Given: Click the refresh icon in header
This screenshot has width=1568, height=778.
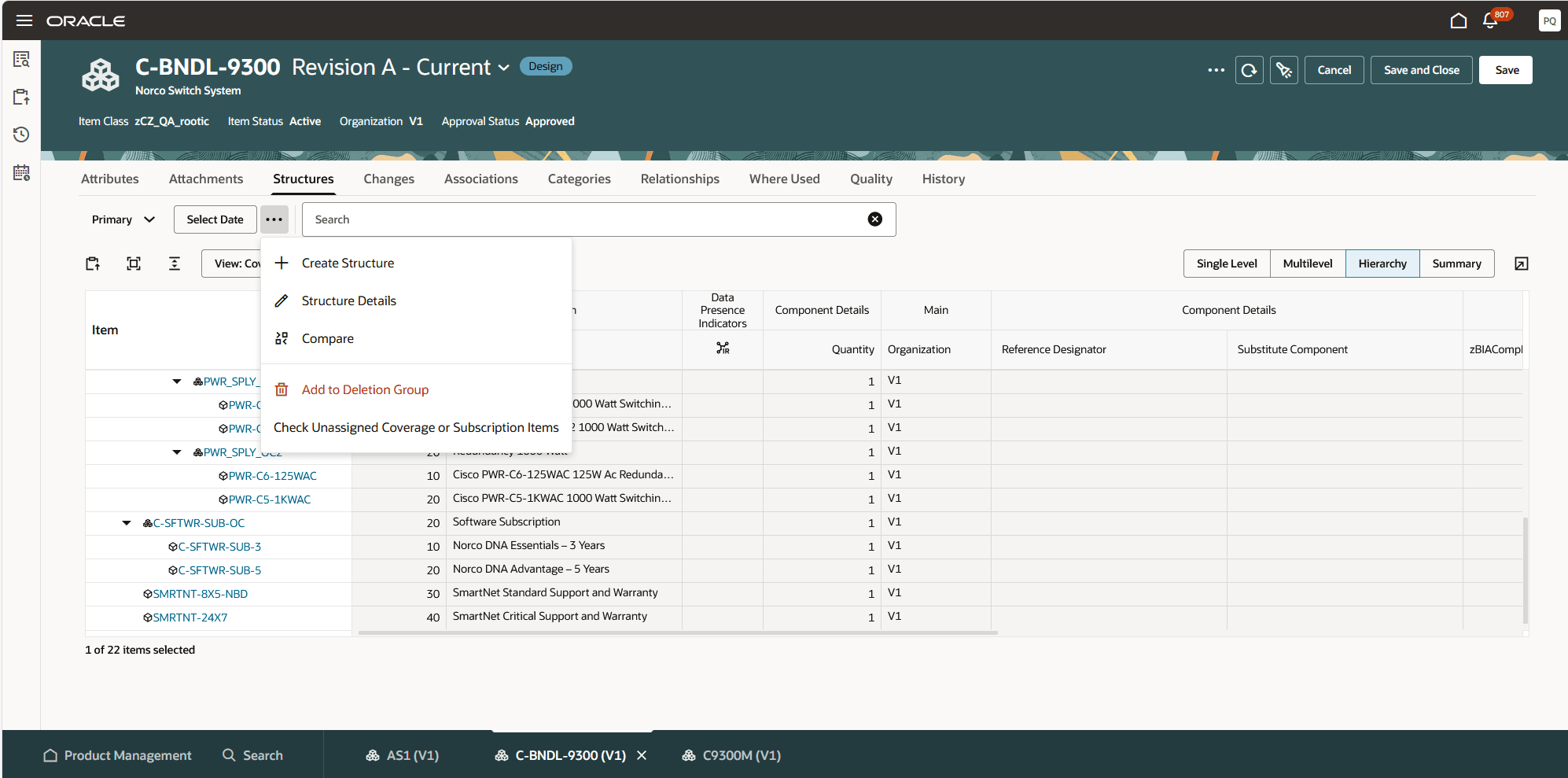Looking at the screenshot, I should coord(1249,70).
